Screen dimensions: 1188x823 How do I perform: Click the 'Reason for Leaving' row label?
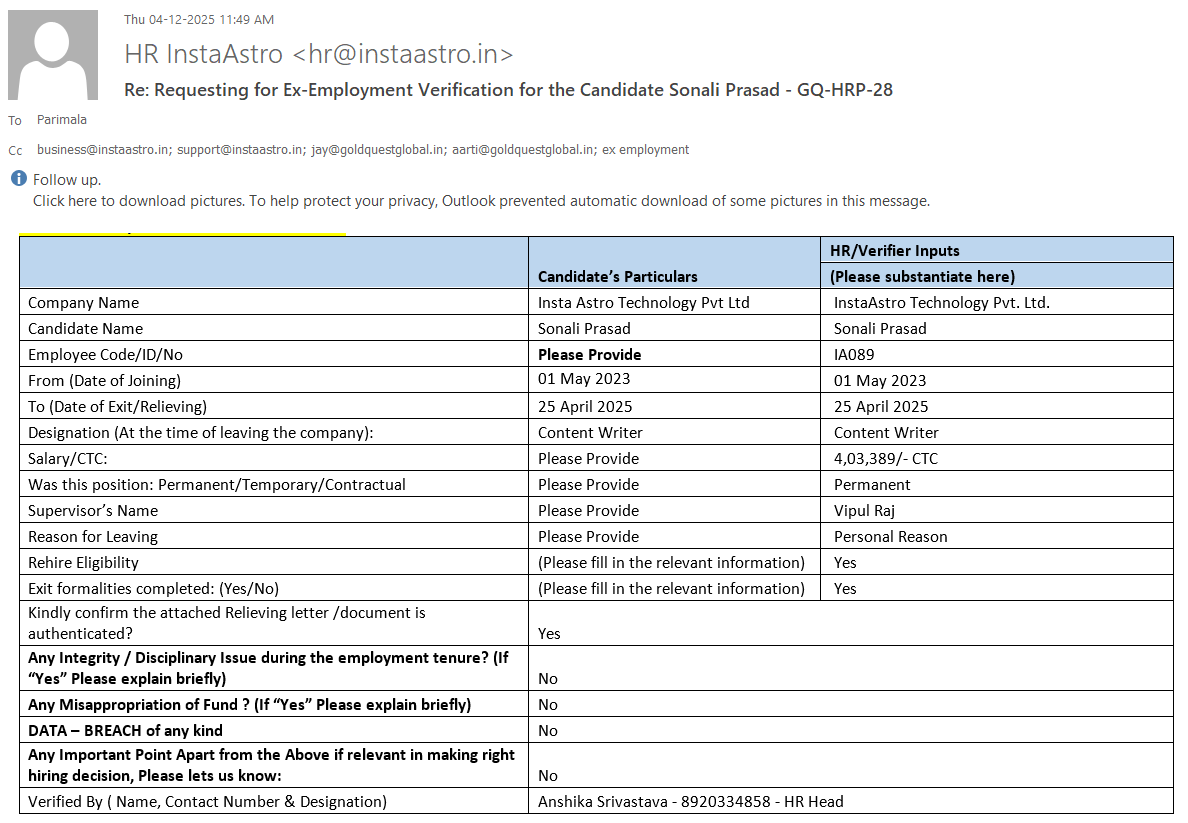click(x=92, y=537)
